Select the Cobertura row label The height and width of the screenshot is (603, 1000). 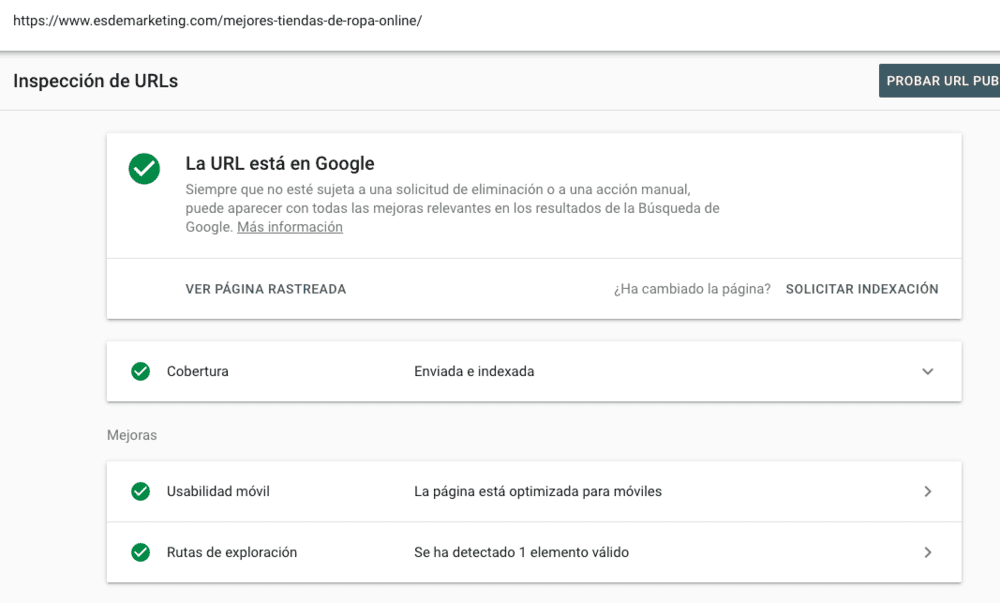197,371
